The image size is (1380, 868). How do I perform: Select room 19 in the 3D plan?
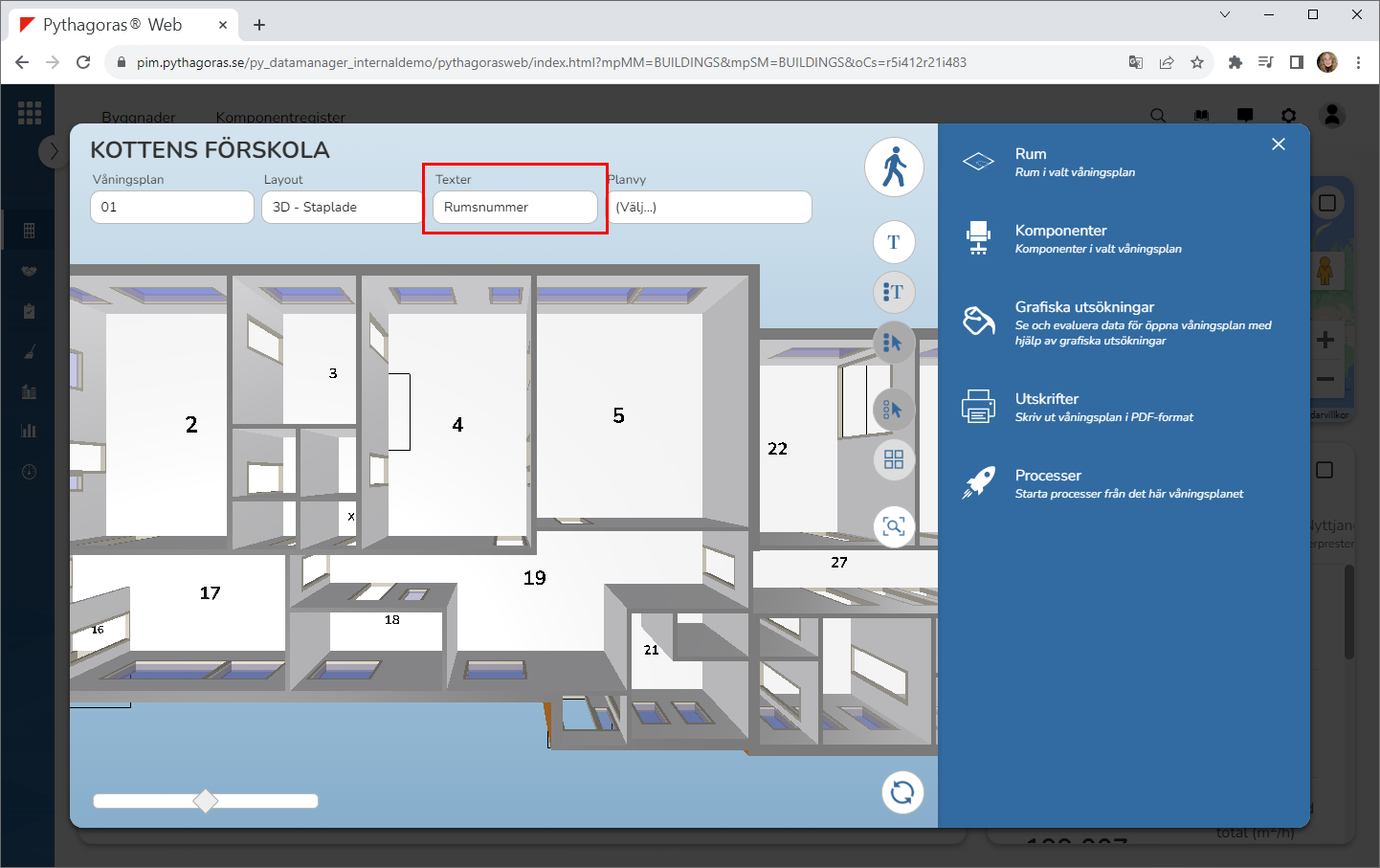[x=534, y=578]
